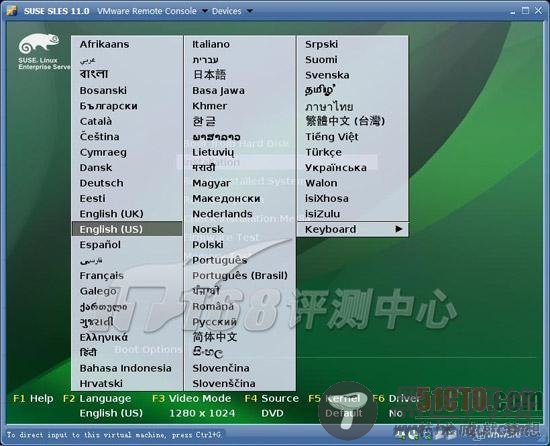550x446 pixels.
Task: Open VMware Remote Console dropdown menu
Action: pyautogui.click(x=152, y=11)
